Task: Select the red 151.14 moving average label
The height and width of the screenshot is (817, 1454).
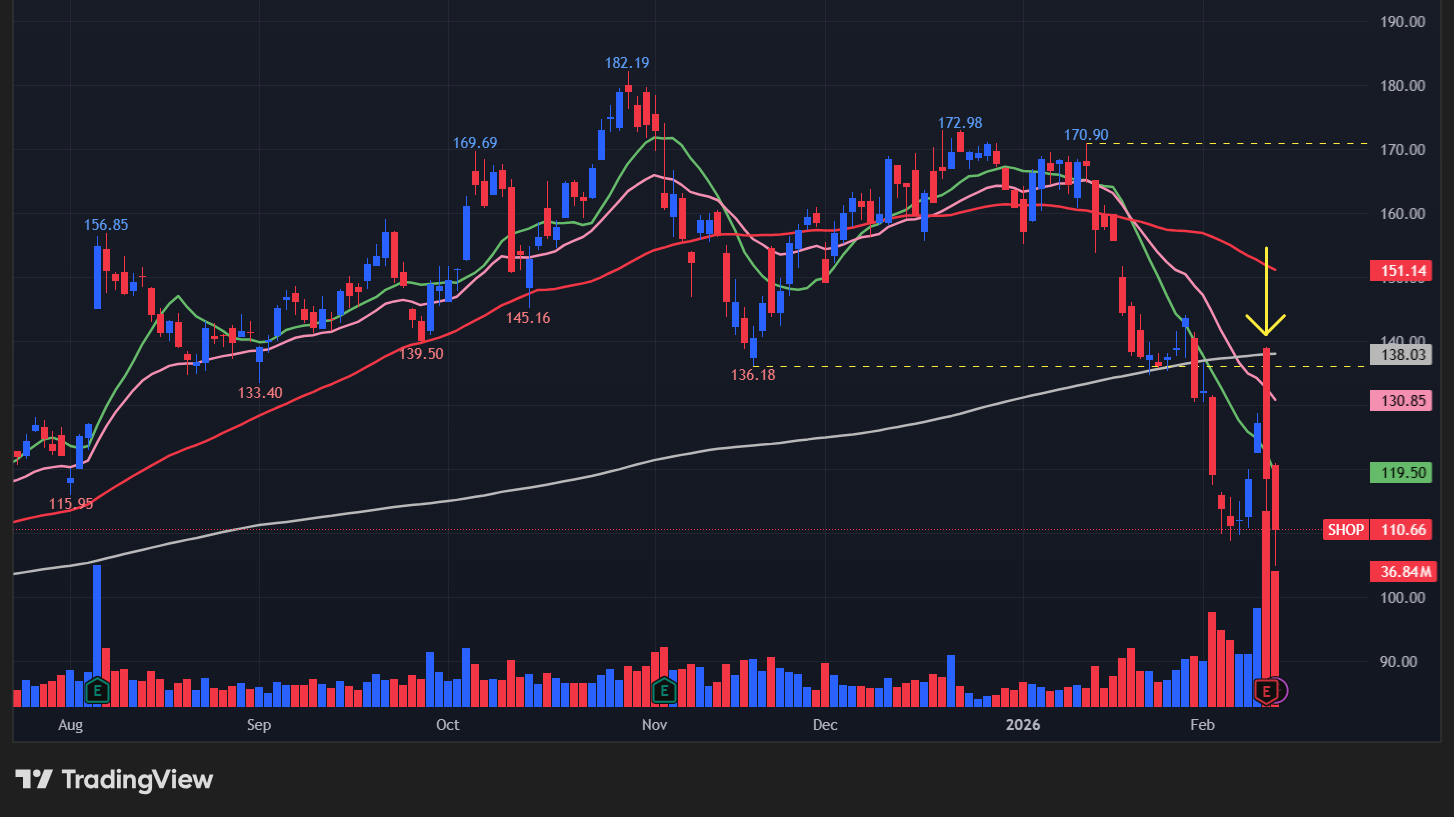Action: (1403, 271)
